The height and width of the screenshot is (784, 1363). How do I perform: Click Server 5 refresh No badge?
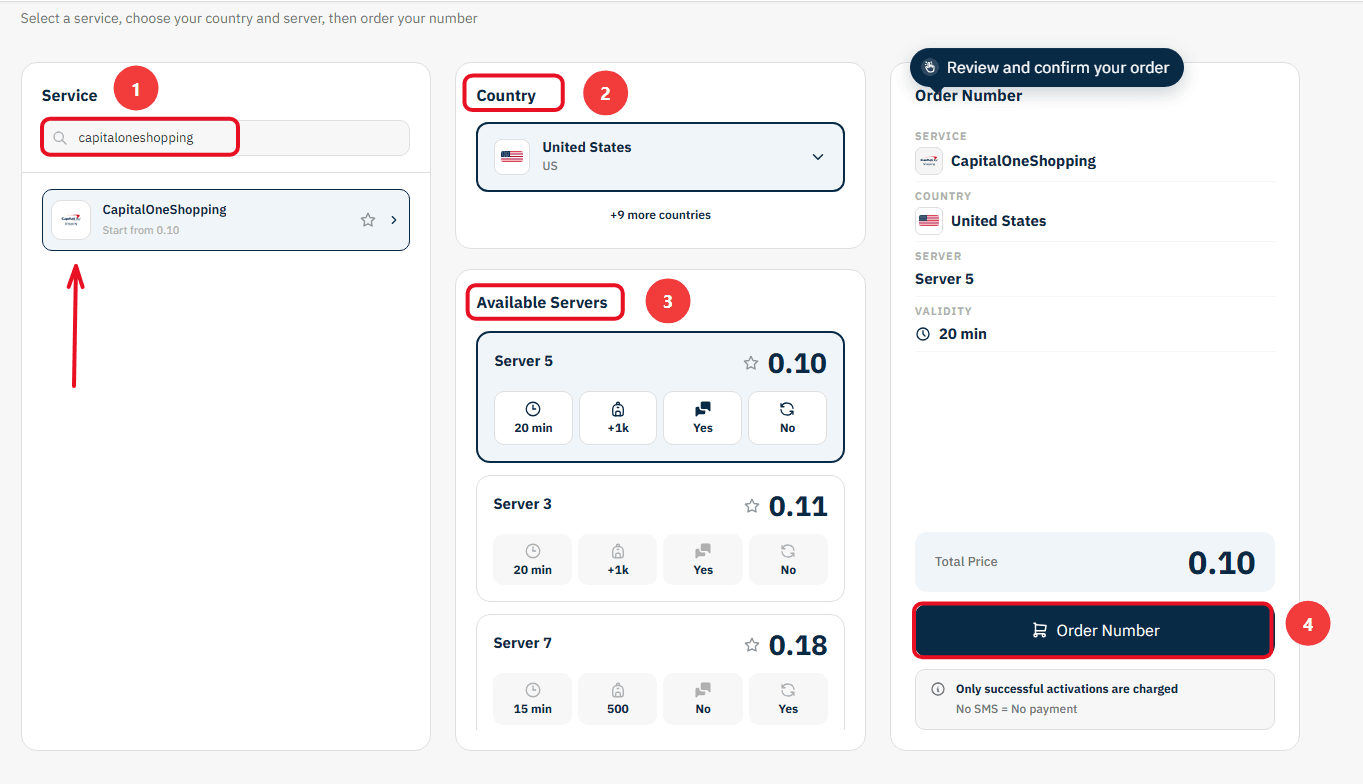click(x=787, y=418)
